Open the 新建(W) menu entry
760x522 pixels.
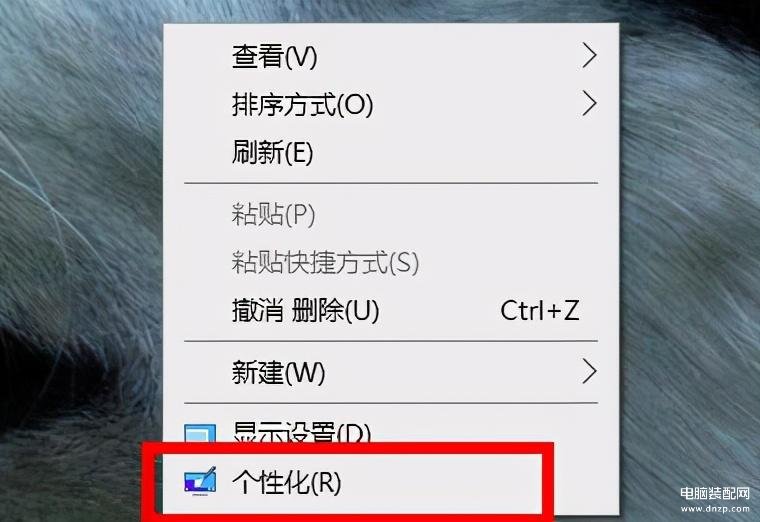[391, 372]
